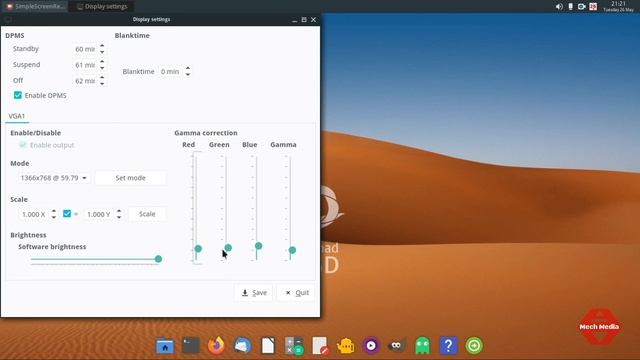Image resolution: width=640 pixels, height=360 pixels.
Task: Decrease the Standby time with down arrow
Action: click(102, 52)
